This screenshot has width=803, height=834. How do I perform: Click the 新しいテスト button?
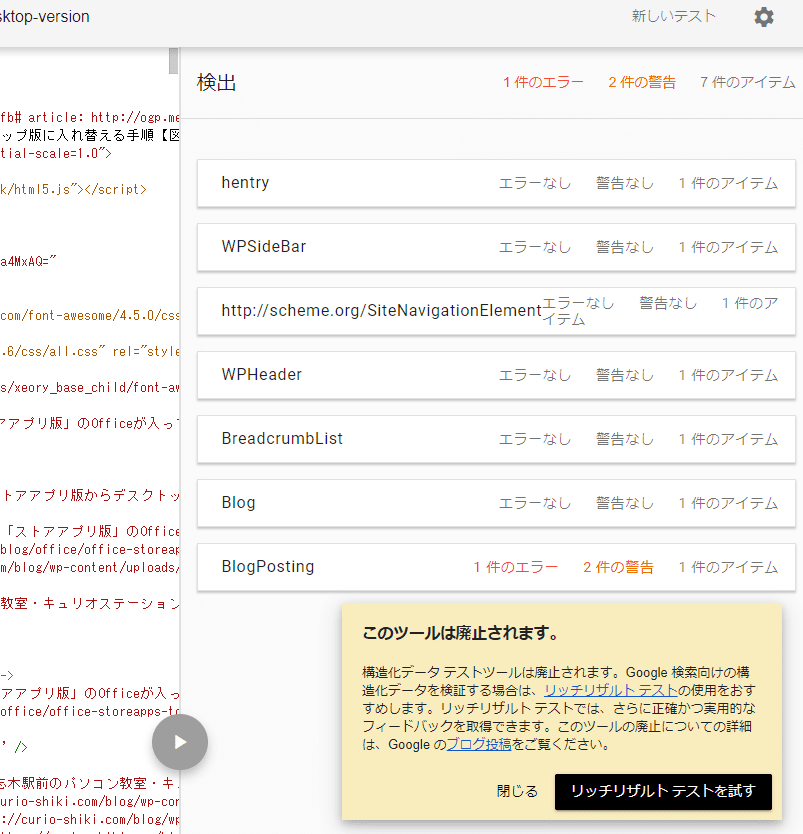[x=673, y=16]
